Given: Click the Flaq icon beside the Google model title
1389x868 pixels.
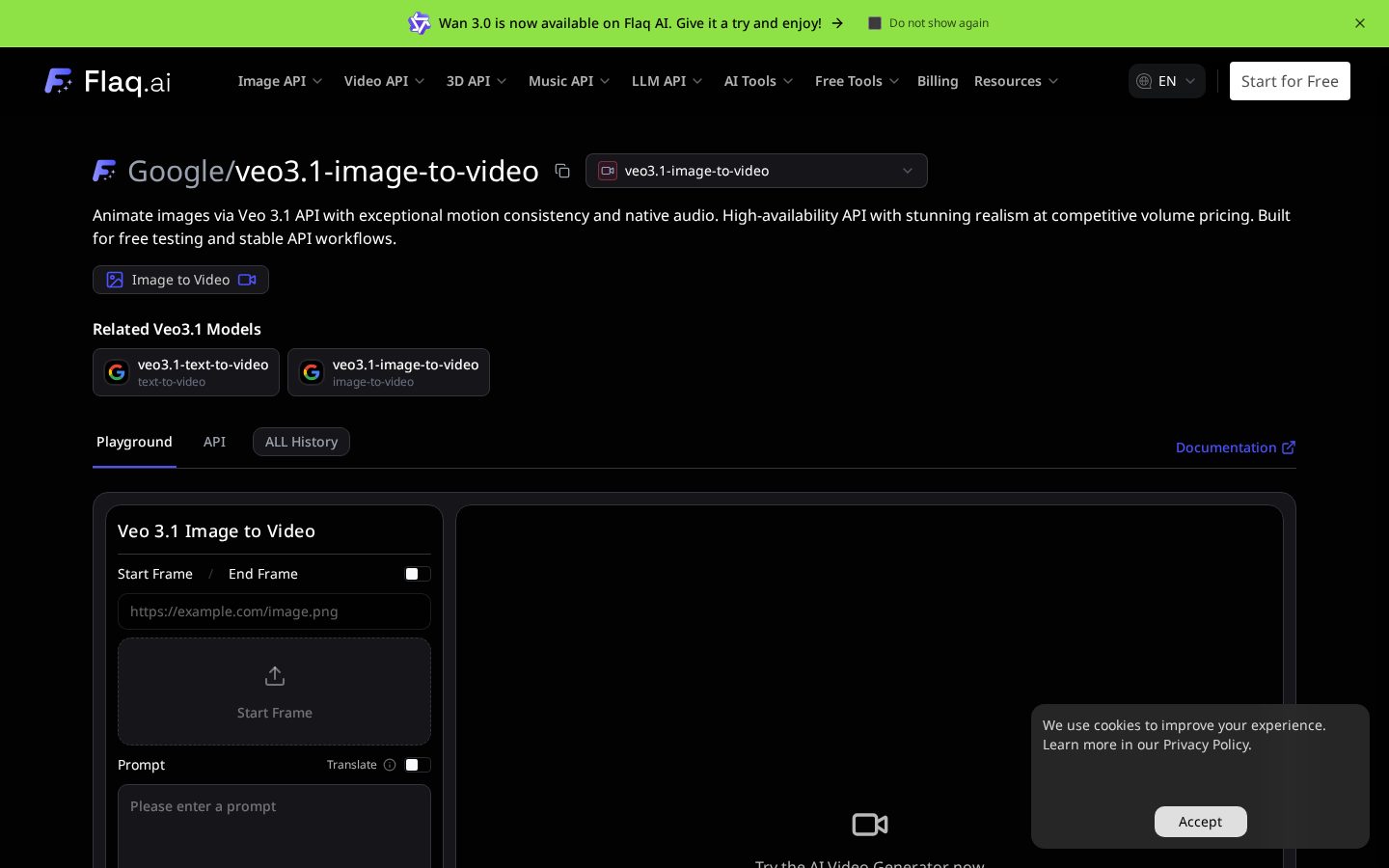Looking at the screenshot, I should (x=104, y=171).
